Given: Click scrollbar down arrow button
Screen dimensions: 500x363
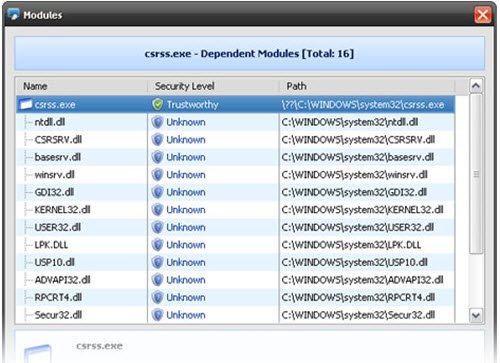Looking at the screenshot, I should tap(476, 315).
